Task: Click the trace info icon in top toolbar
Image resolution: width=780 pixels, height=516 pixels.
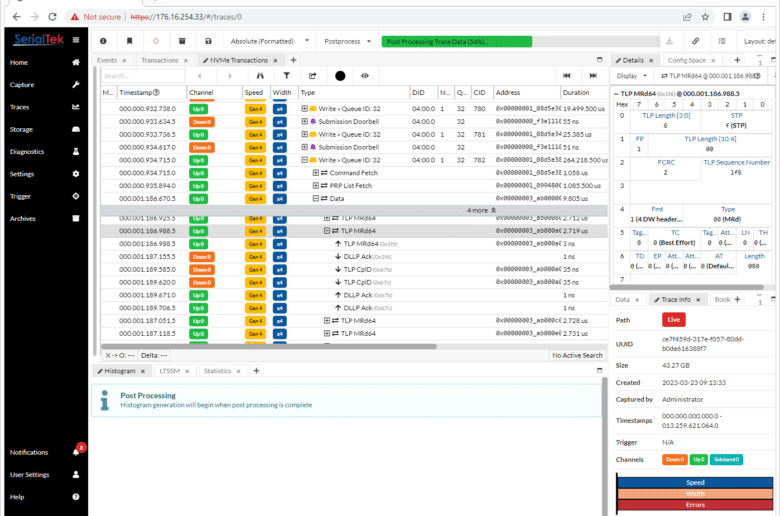Action: pyautogui.click(x=103, y=41)
